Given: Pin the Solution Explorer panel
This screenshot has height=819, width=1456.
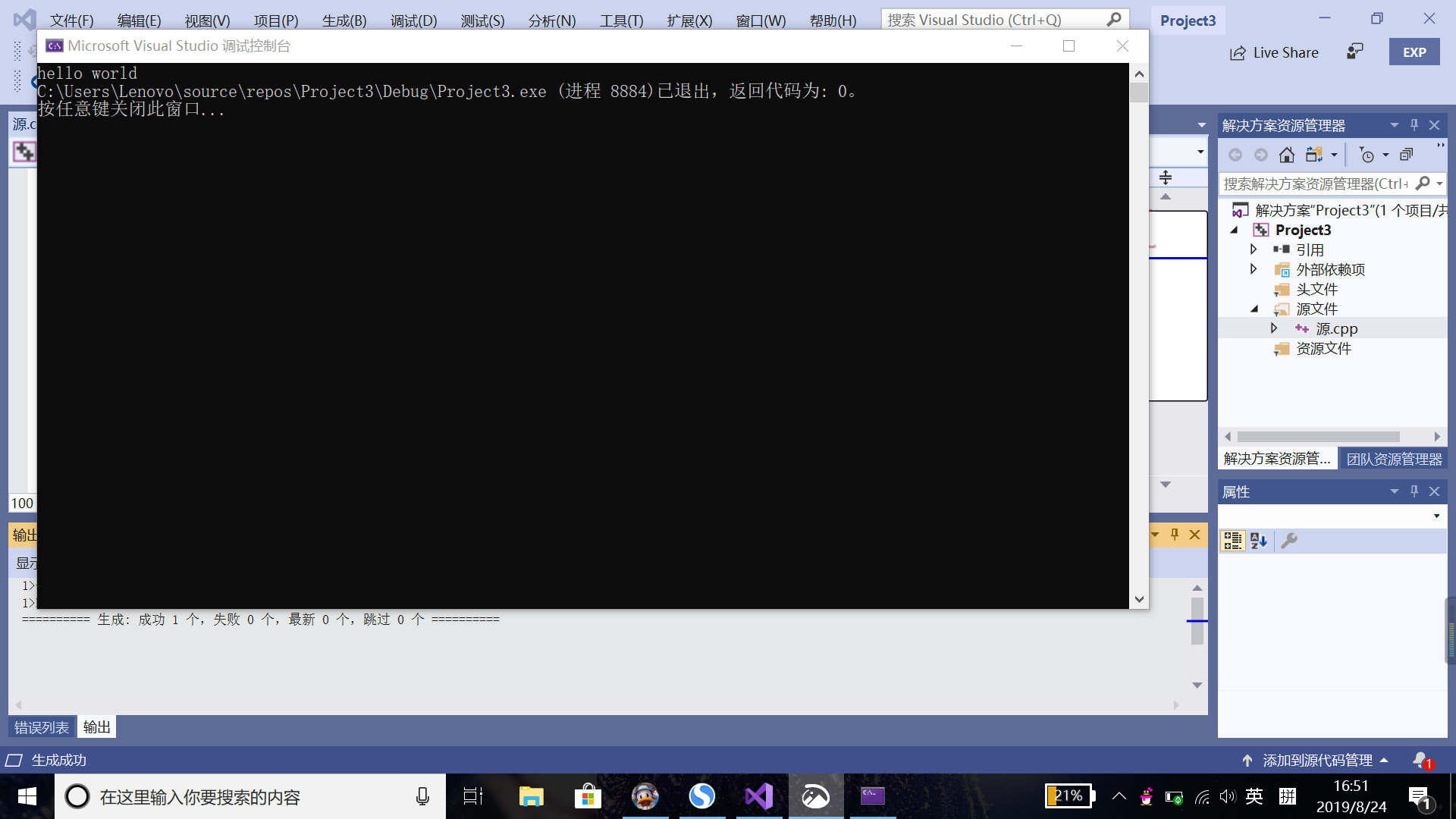Looking at the screenshot, I should 1414,125.
